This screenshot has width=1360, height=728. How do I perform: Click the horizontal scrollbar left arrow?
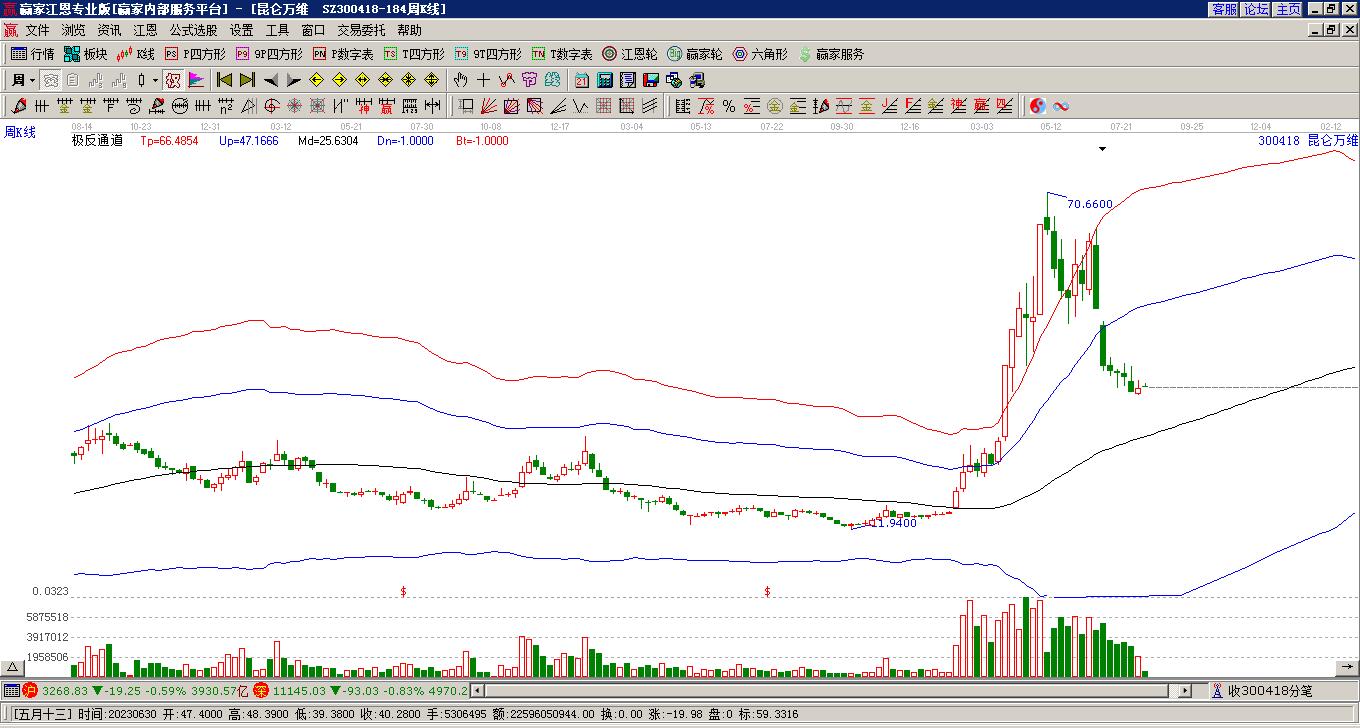pyautogui.click(x=477, y=690)
